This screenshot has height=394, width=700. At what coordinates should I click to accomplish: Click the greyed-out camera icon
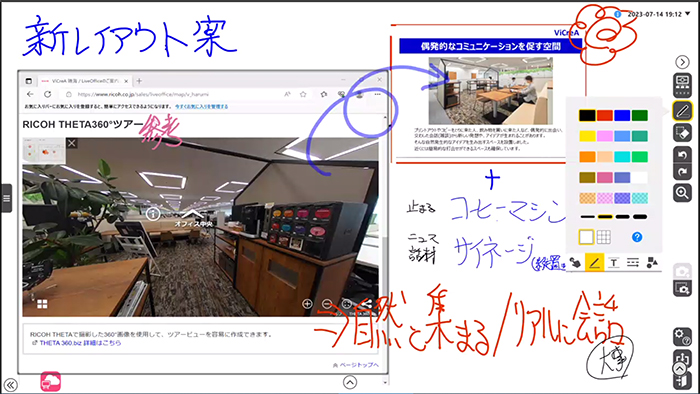[x=682, y=271]
